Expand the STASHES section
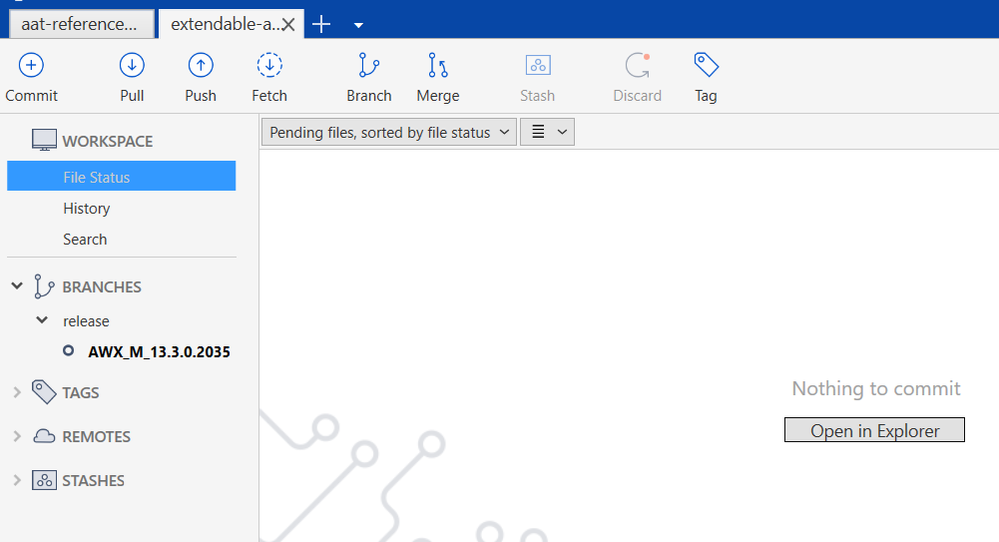This screenshot has height=542, width=999. point(17,480)
